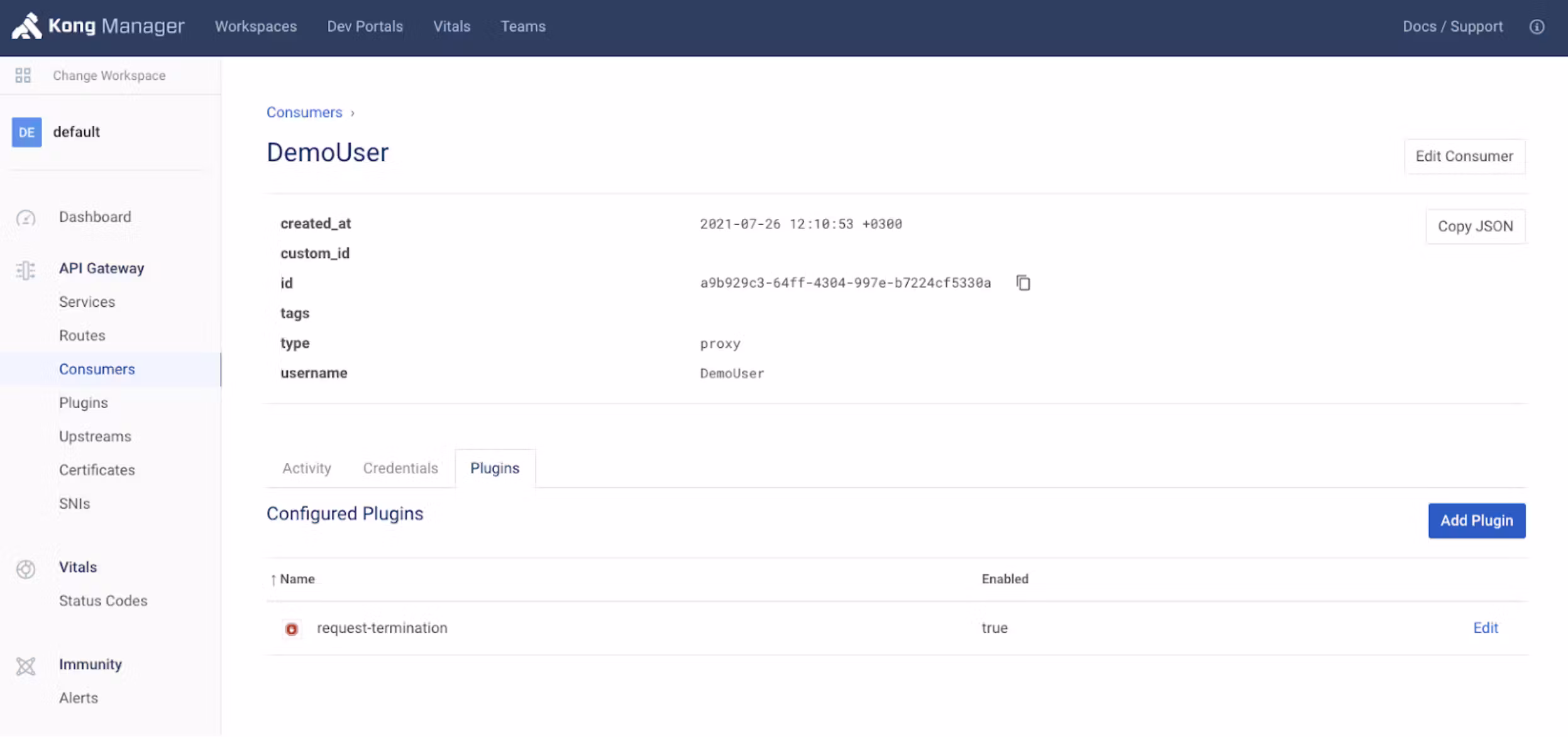Click the Kong Manager logo icon
Image resolution: width=1568 pixels, height=737 pixels.
click(26, 26)
